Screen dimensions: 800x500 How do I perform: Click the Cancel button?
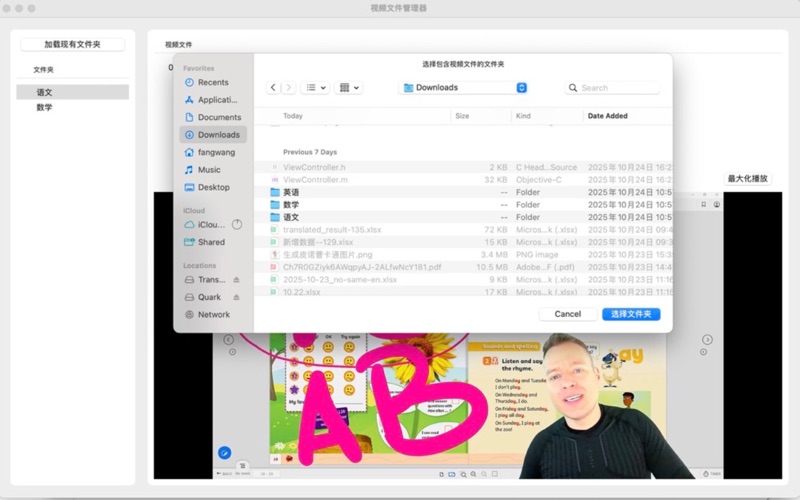tap(567, 314)
